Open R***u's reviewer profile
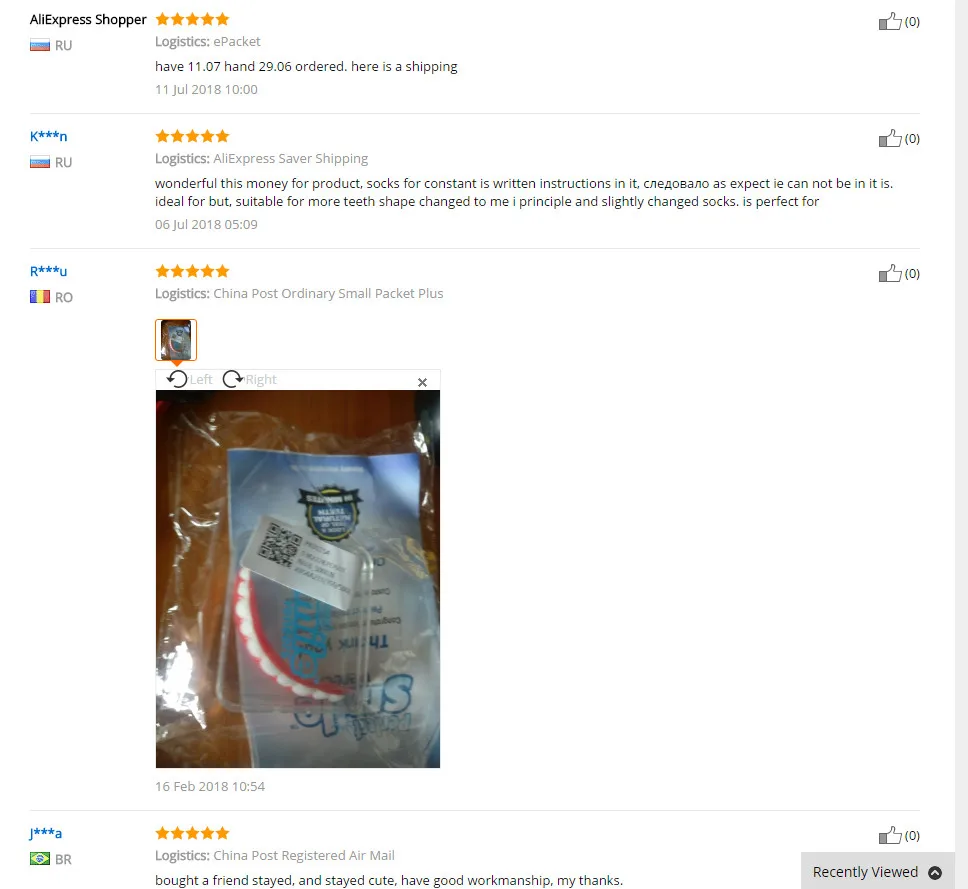This screenshot has width=968, height=889. coord(48,271)
